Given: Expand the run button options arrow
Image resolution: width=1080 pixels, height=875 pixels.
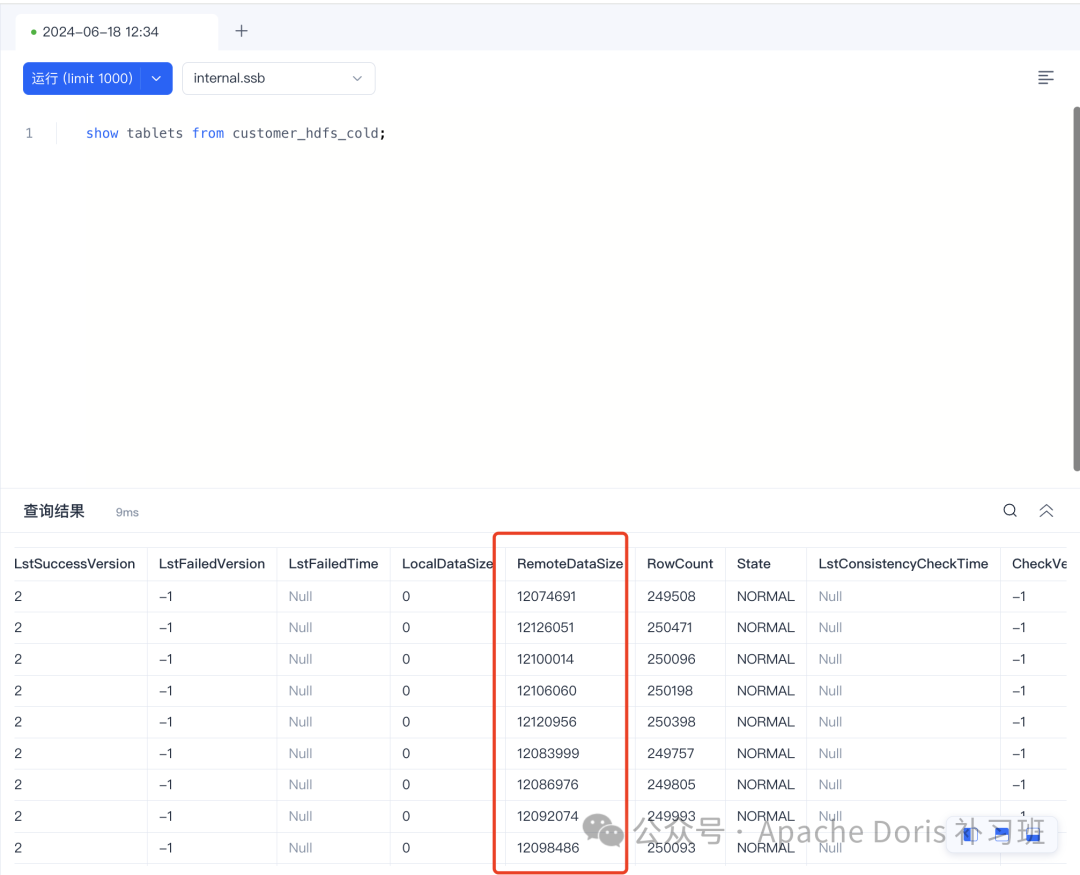Looking at the screenshot, I should 156,79.
